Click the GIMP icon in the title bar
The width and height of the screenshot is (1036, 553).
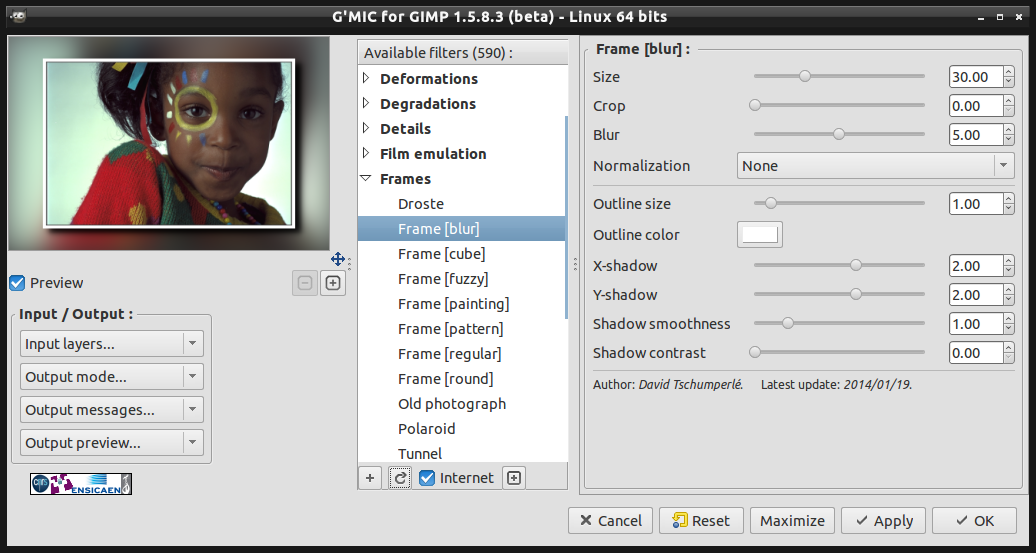pos(18,17)
